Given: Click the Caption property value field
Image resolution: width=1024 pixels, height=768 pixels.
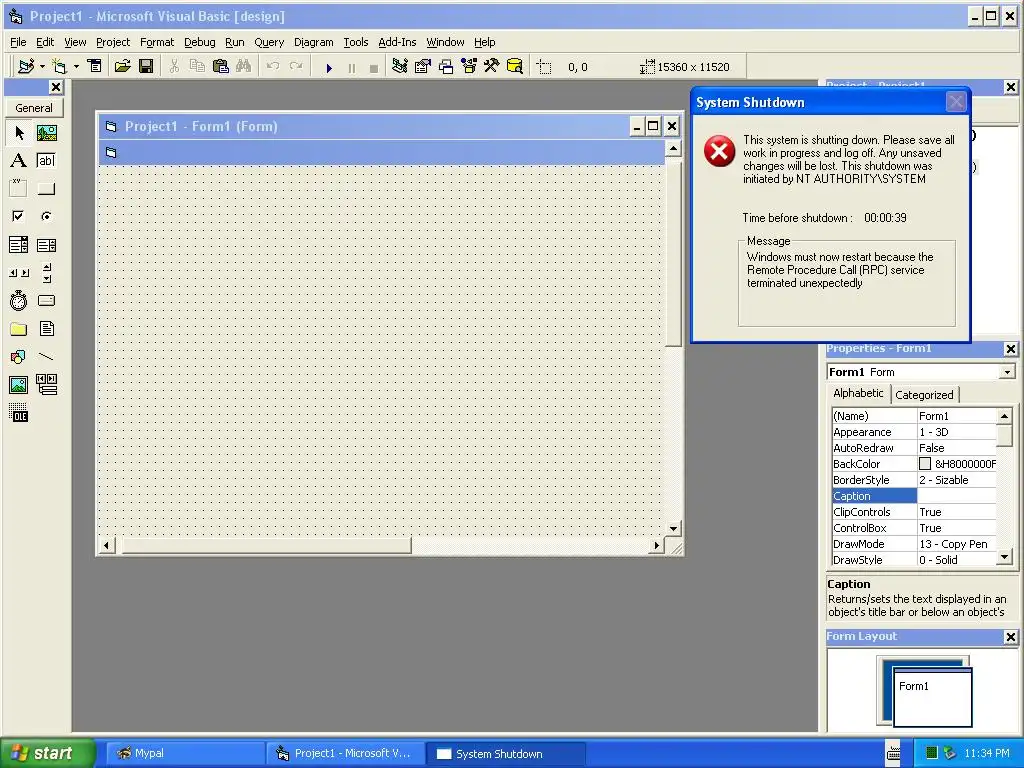Looking at the screenshot, I should tap(957, 496).
